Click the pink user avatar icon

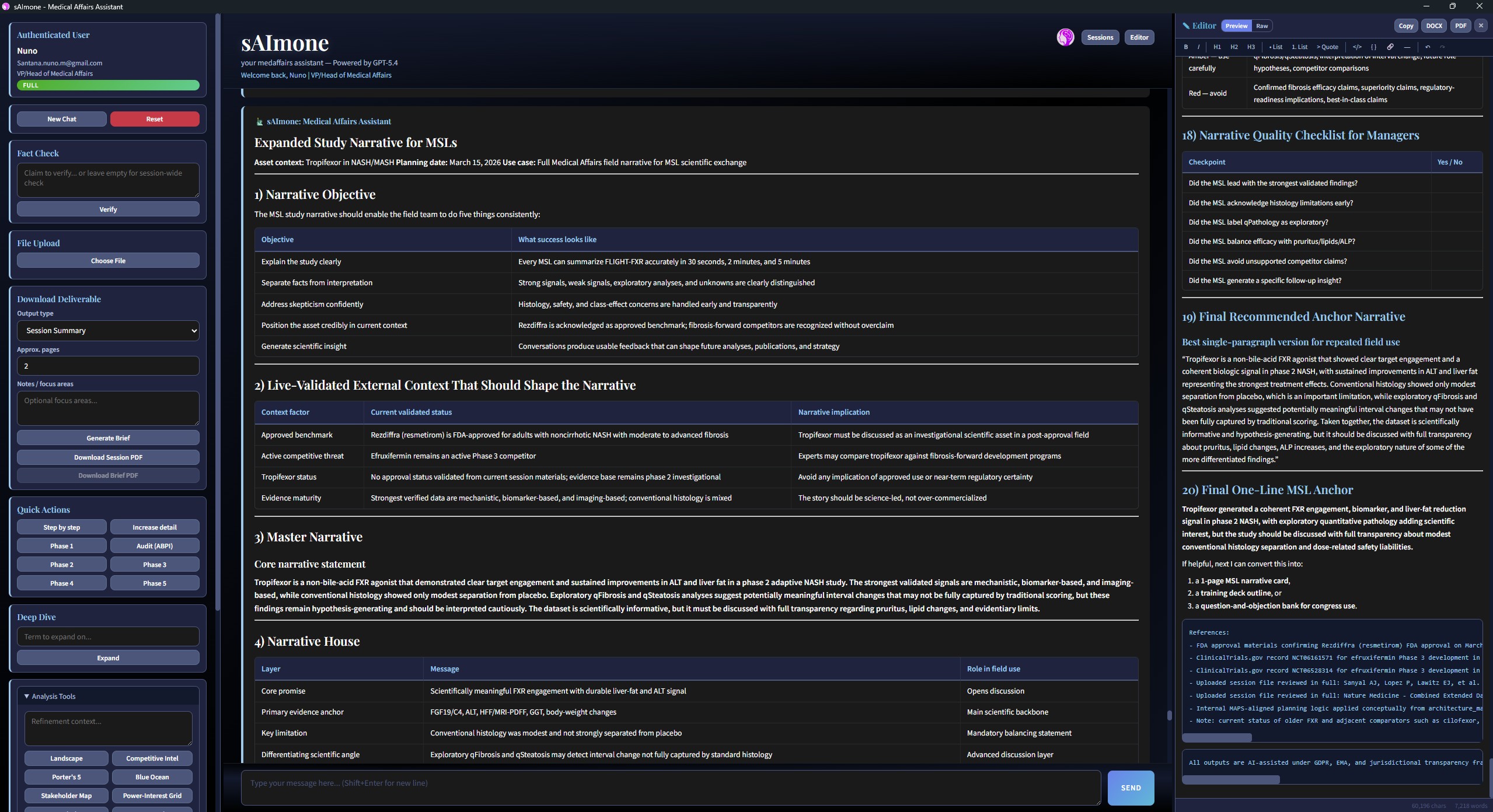tap(1065, 37)
